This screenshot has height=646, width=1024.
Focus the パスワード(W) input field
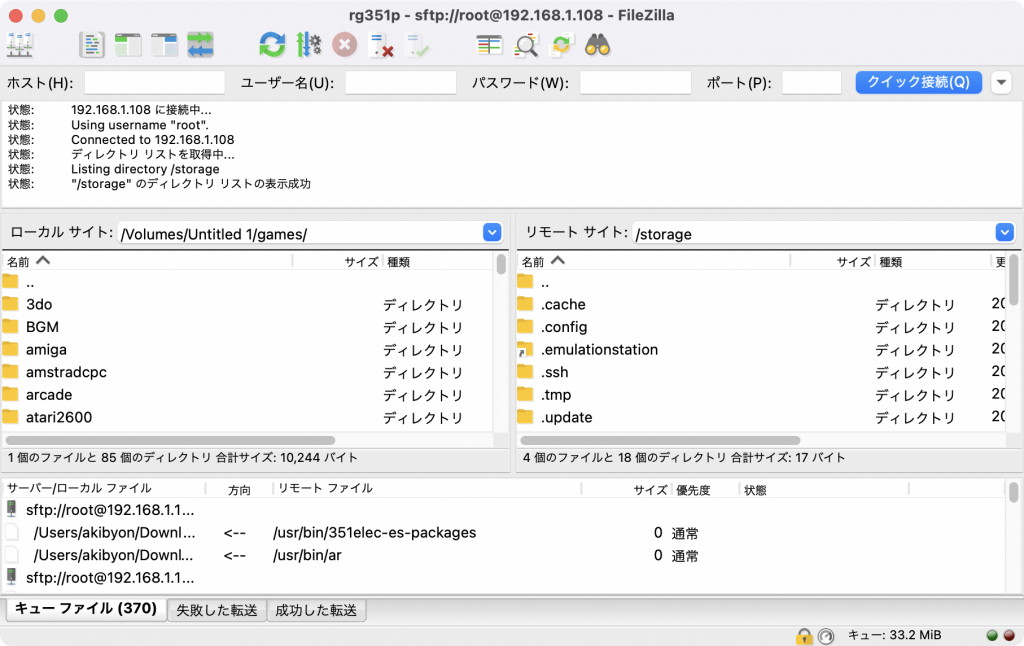pos(635,83)
